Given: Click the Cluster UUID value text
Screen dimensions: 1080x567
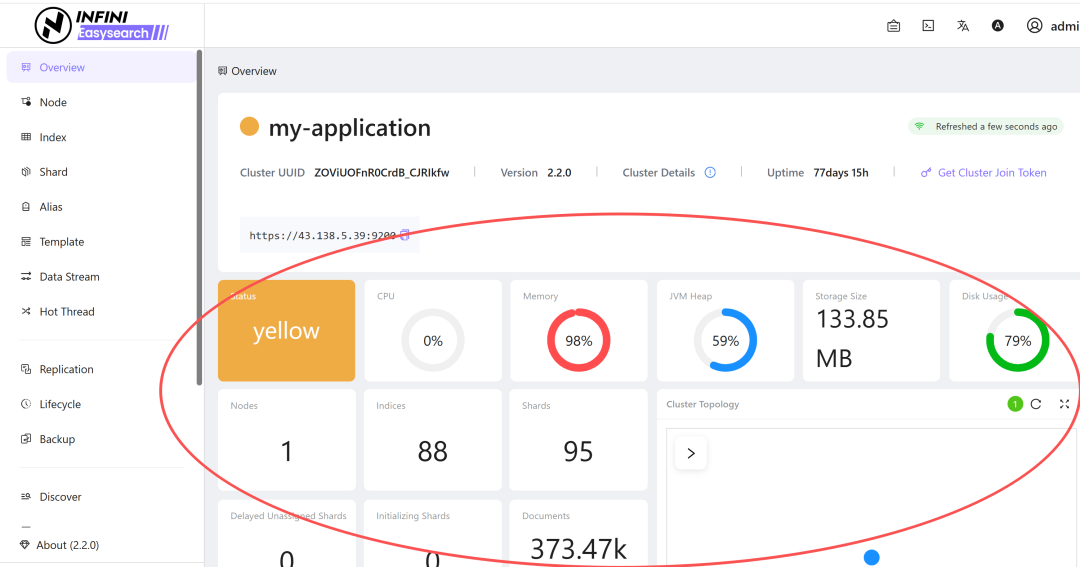Looking at the screenshot, I should (x=382, y=173).
